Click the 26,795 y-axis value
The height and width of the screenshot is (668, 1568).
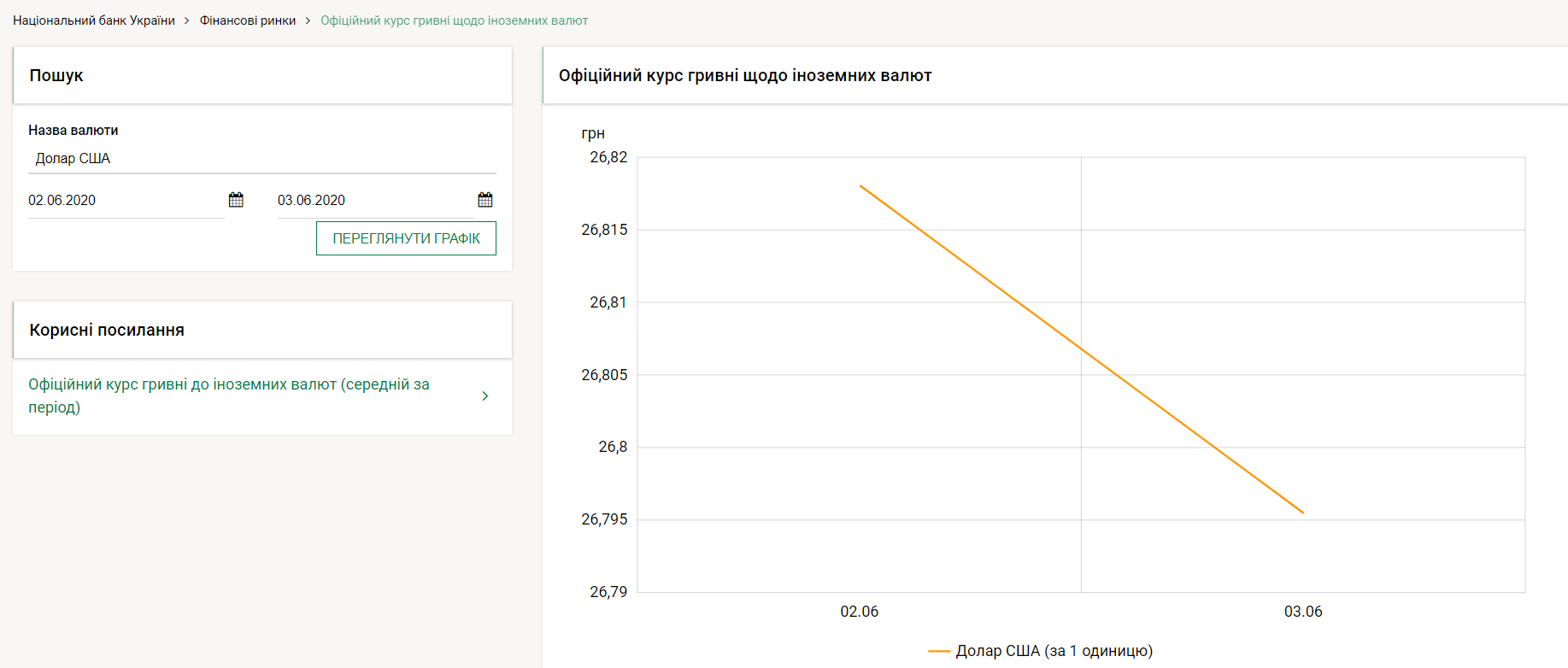point(604,519)
